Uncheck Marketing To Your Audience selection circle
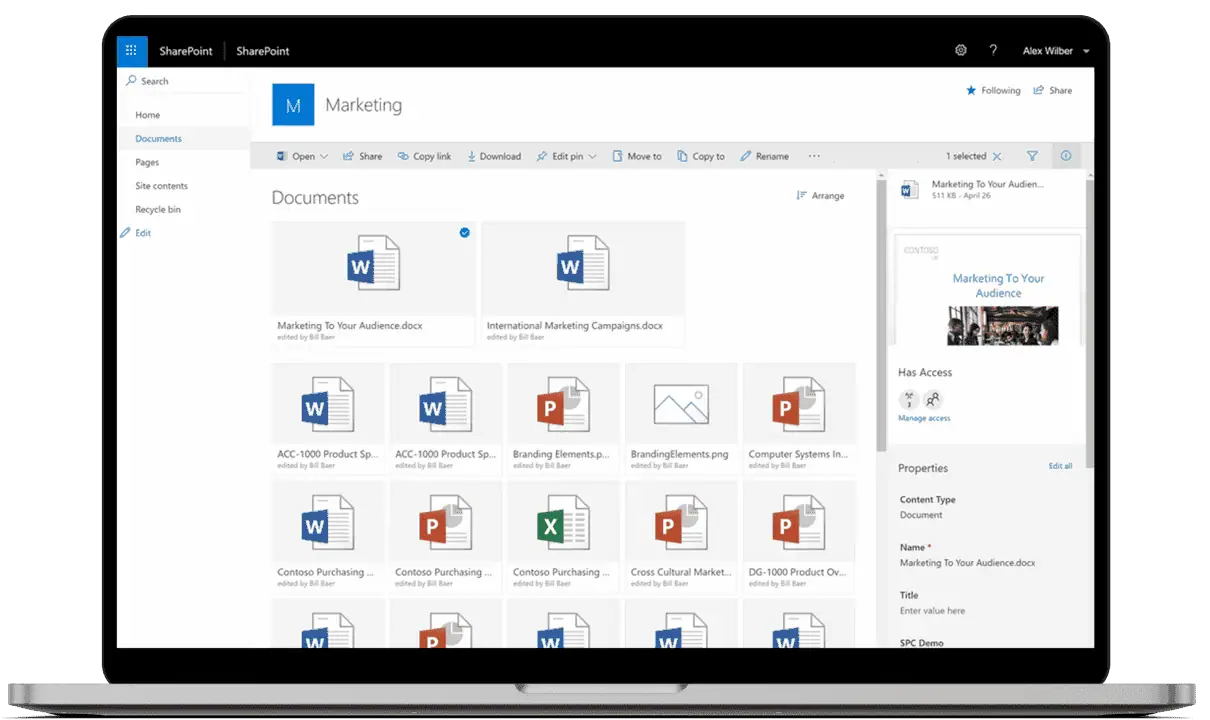Viewport: 1210px width, 720px height. [464, 232]
